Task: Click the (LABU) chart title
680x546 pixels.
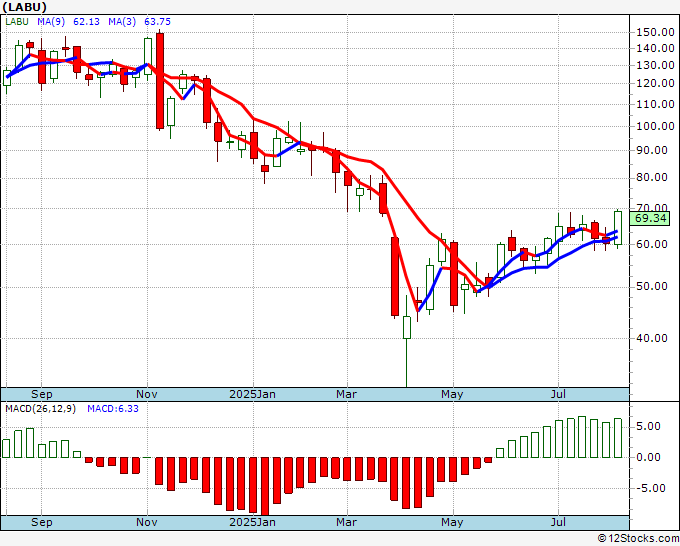Action: tap(24, 7)
